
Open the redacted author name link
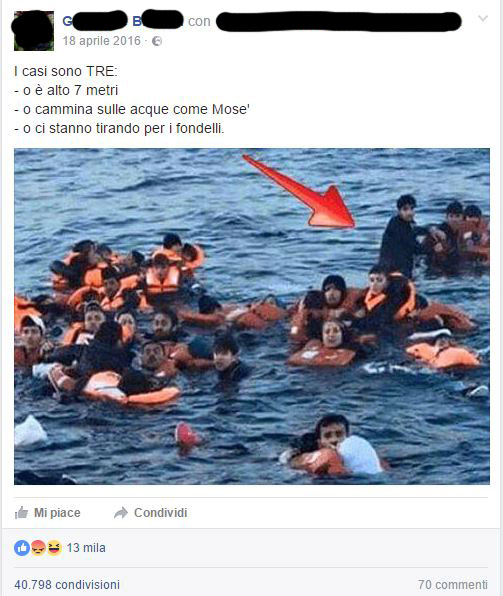(122, 21)
